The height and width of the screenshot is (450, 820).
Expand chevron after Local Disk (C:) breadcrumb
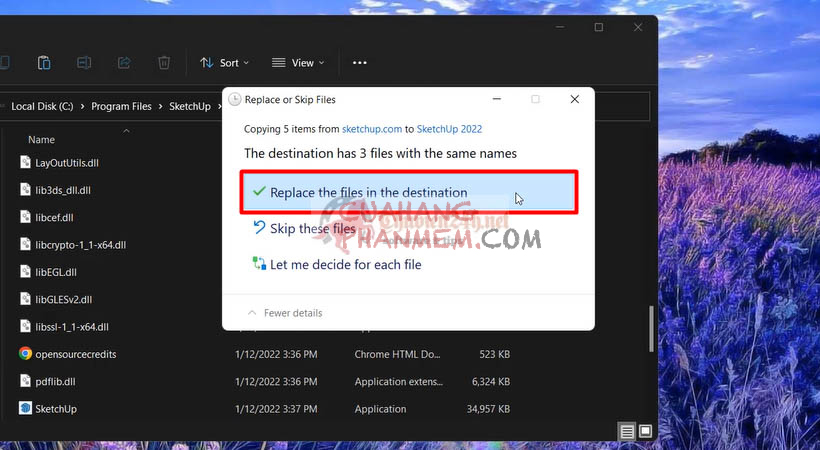(x=82, y=106)
